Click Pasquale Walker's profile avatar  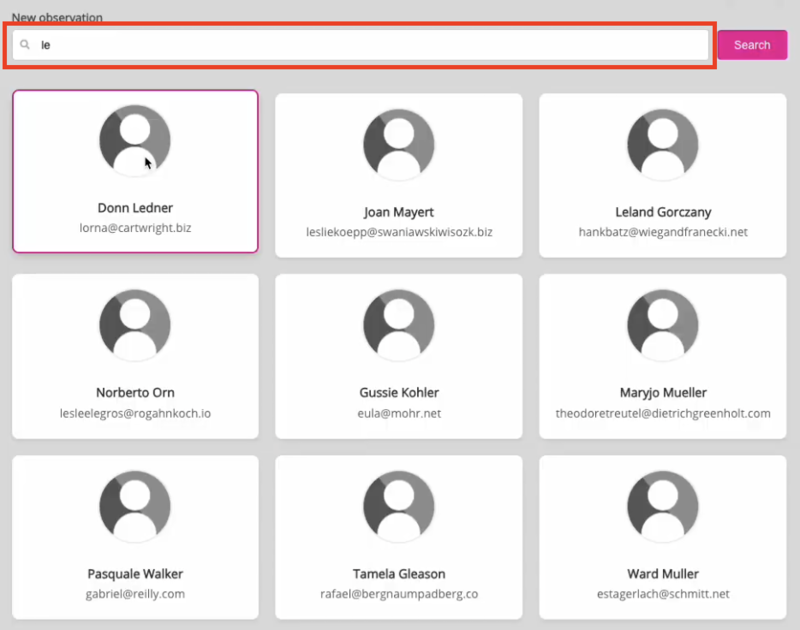[135, 506]
